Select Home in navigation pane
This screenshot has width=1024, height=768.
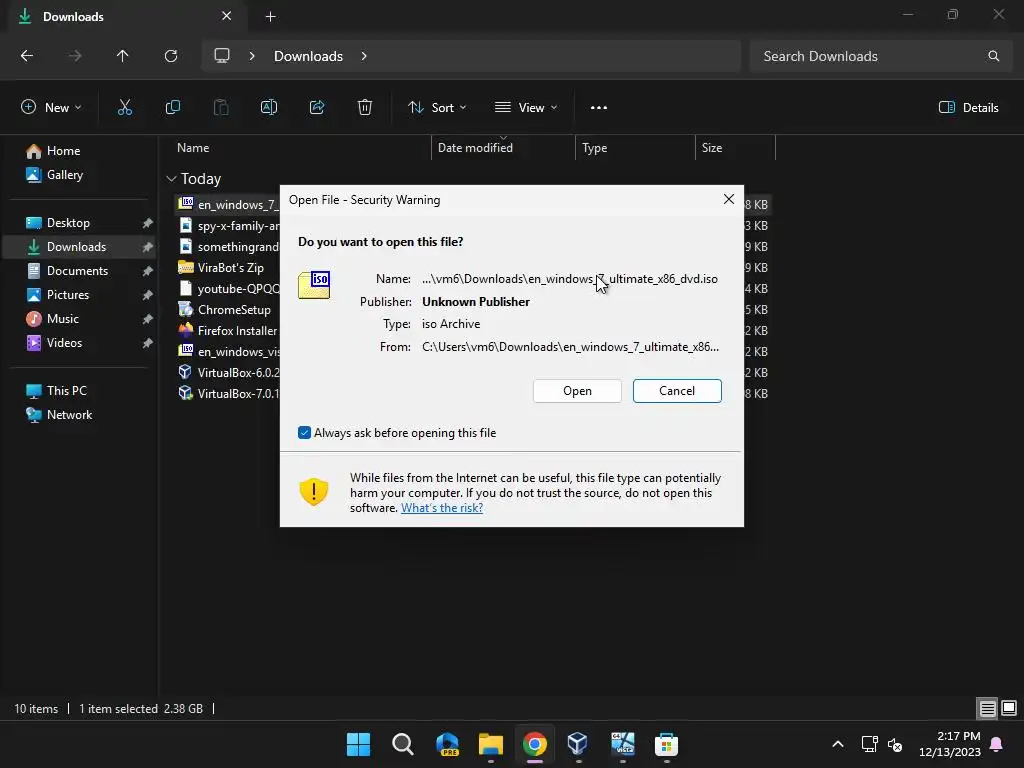tap(63, 151)
